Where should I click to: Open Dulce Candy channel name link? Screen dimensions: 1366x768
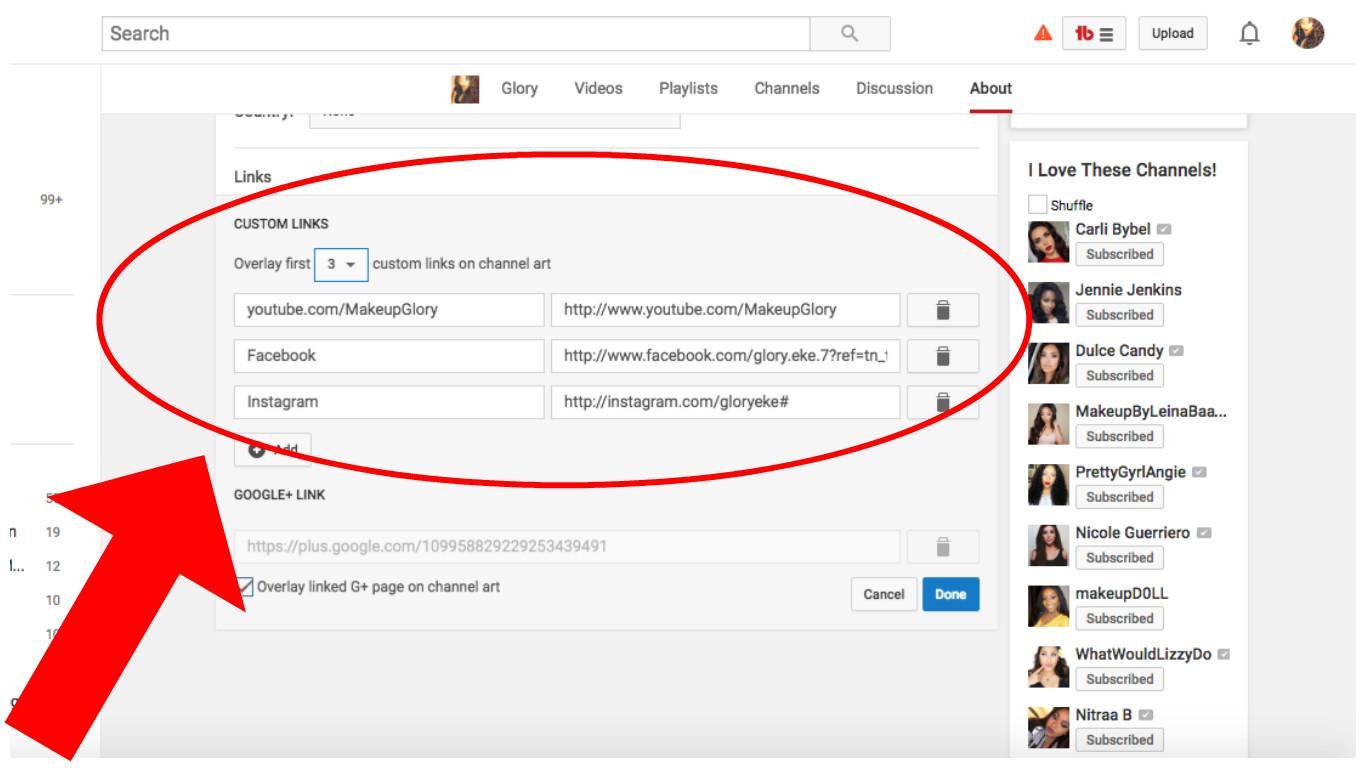1119,351
